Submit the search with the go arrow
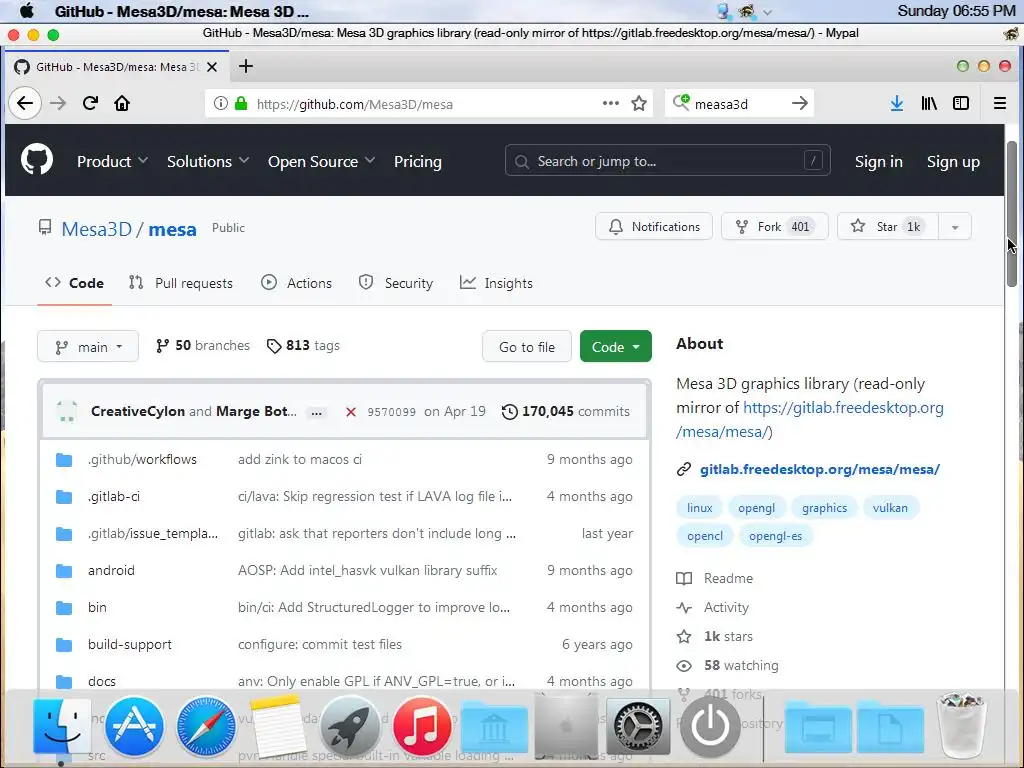The image size is (1024, 768). [x=799, y=103]
